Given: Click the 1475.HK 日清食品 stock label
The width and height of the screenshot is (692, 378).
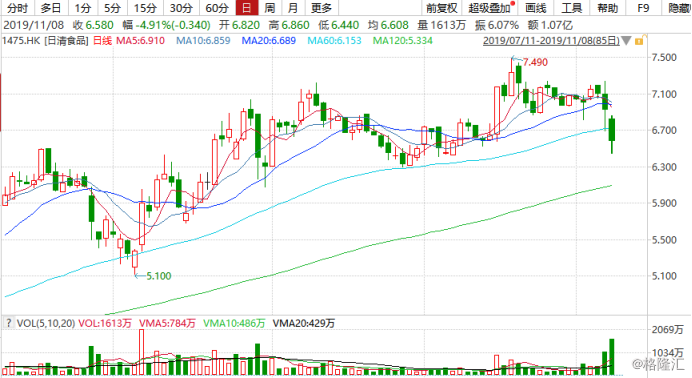Looking at the screenshot, I should click(45, 41).
